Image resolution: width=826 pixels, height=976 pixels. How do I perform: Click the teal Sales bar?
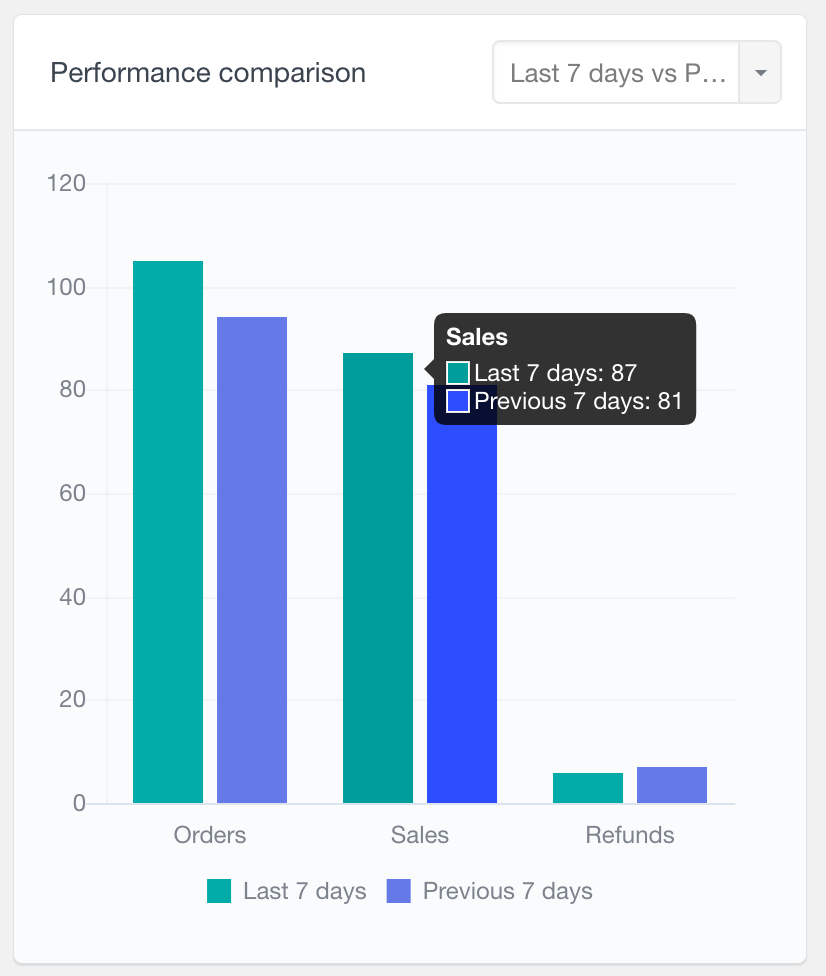point(378,578)
